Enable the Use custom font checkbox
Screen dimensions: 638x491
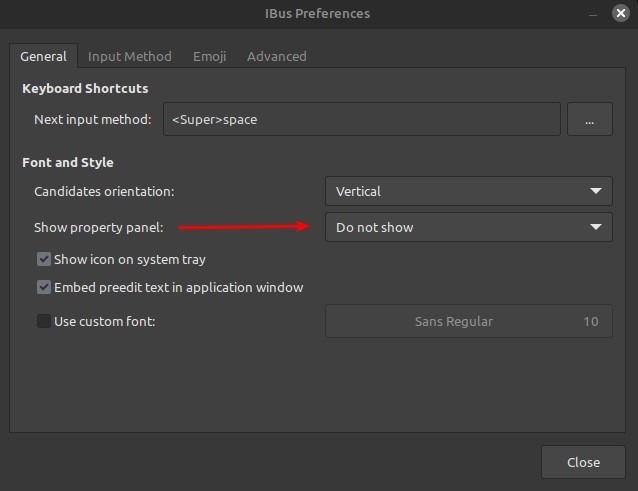(x=44, y=321)
